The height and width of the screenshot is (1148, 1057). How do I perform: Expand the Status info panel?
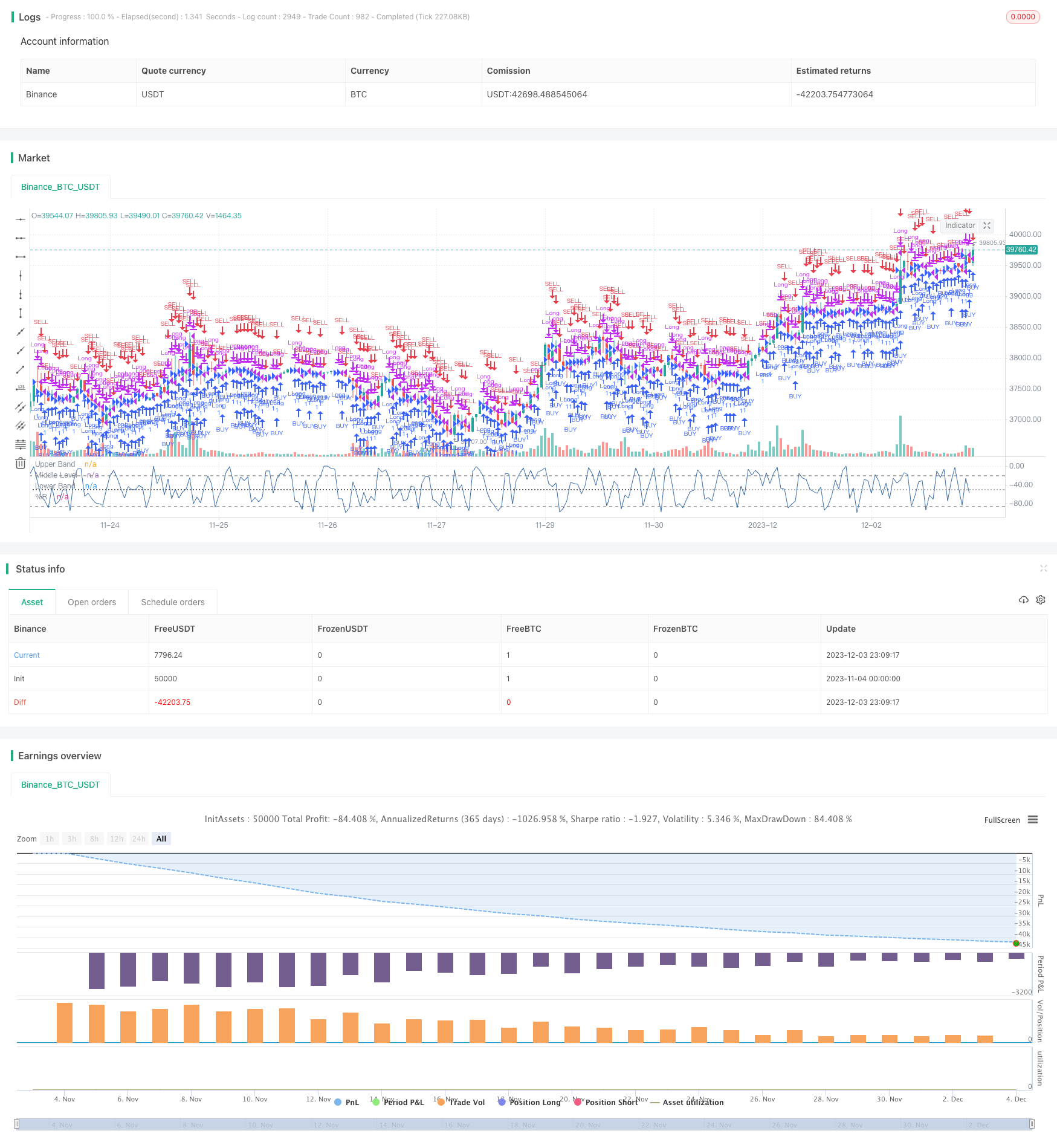(x=1043, y=568)
